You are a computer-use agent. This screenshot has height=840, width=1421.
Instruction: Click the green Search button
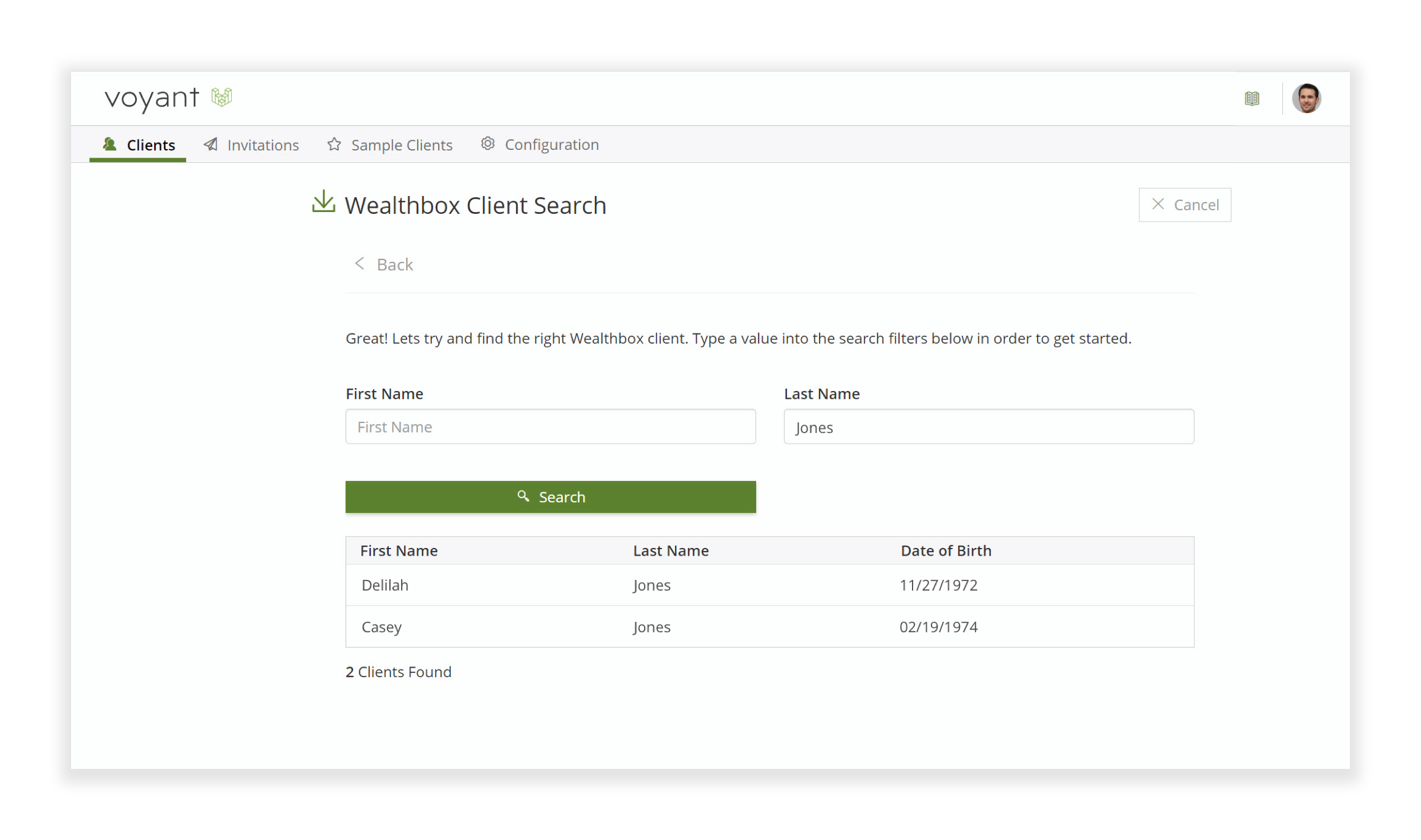pos(551,497)
